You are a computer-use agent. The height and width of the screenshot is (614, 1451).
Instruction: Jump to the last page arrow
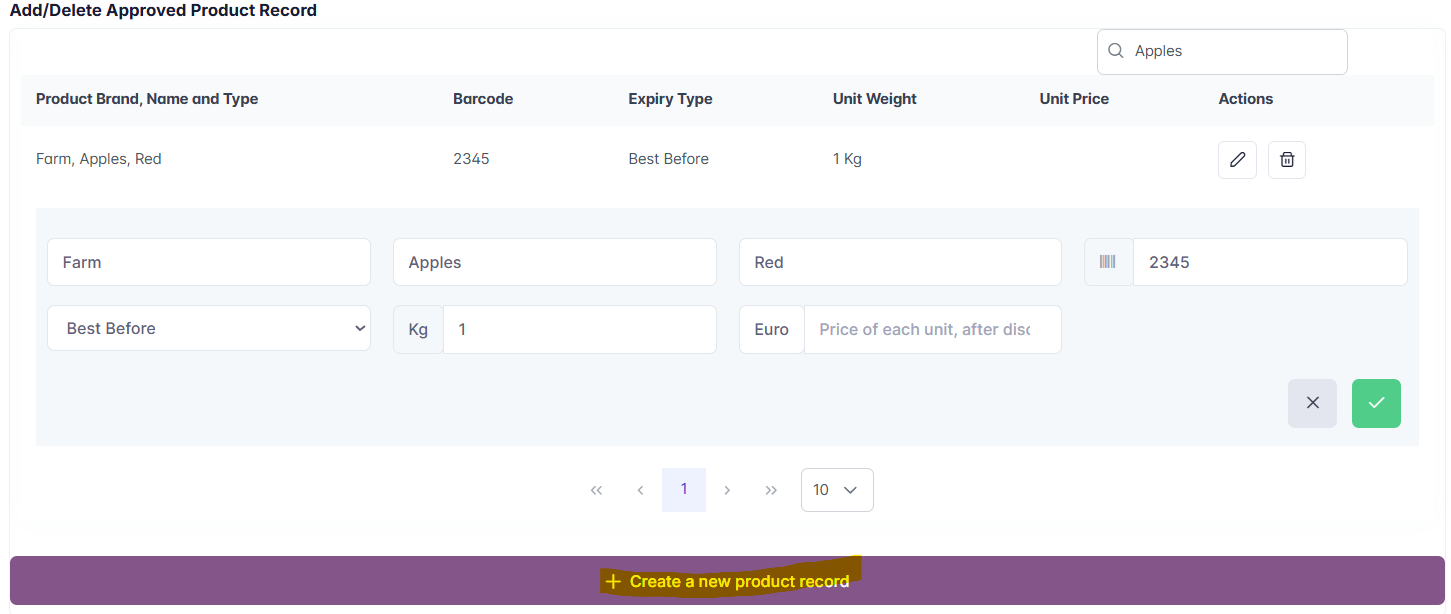tap(771, 490)
